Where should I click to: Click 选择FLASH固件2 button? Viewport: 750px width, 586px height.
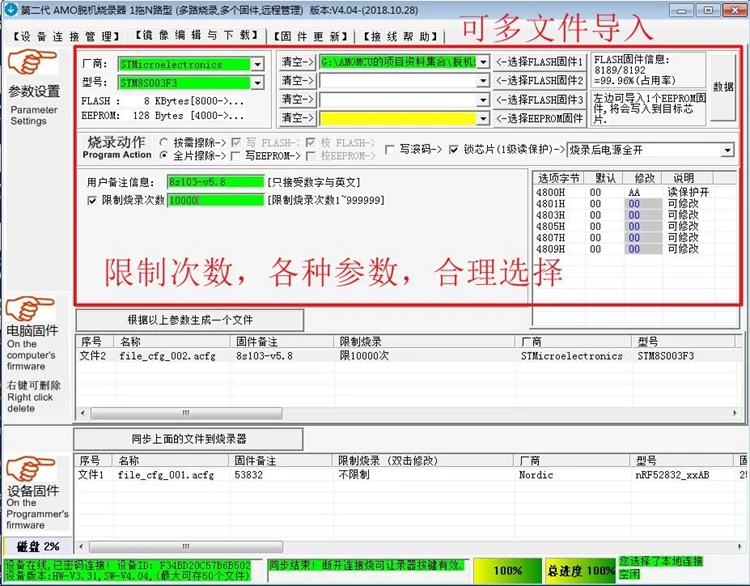click(x=539, y=81)
